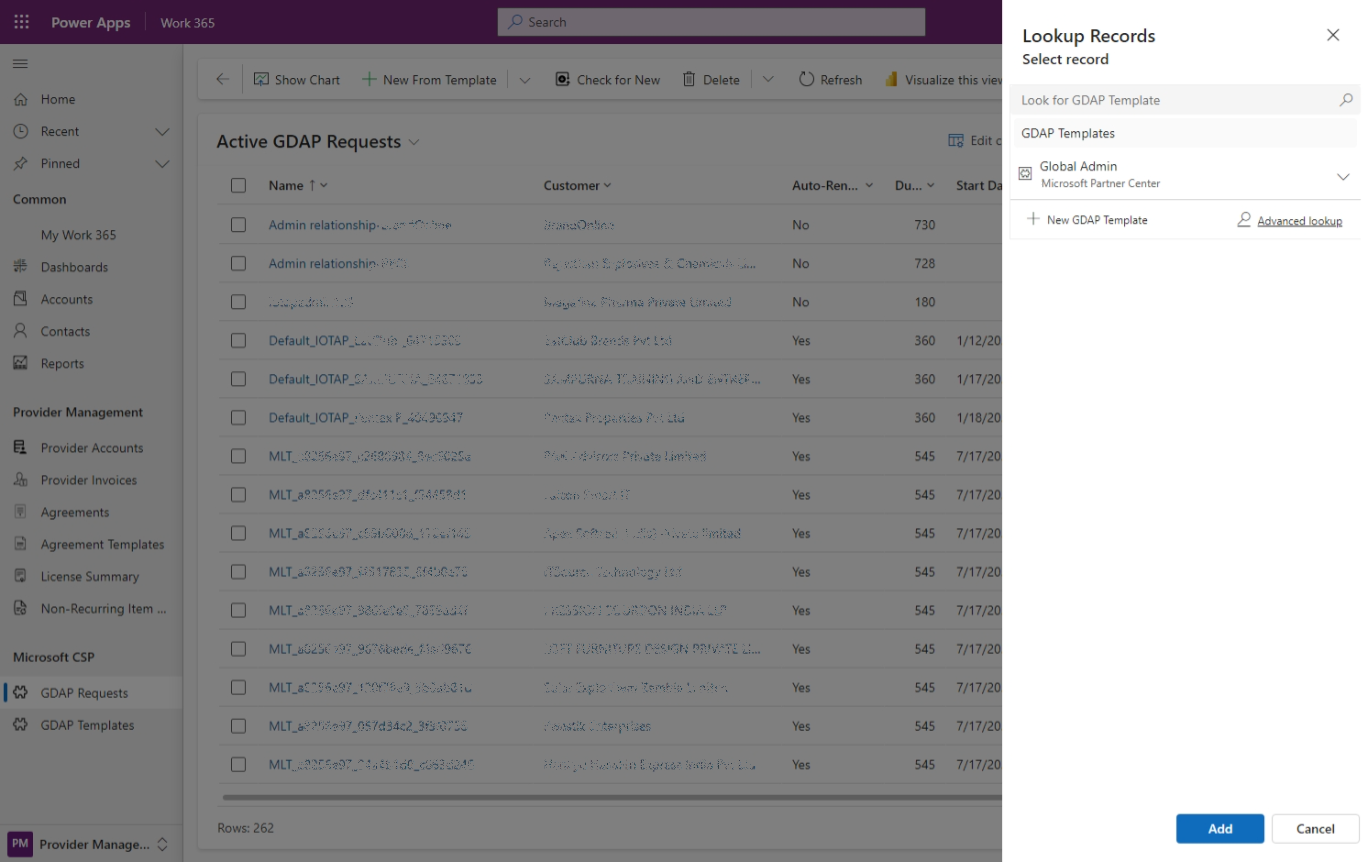The width and height of the screenshot is (1368, 862).
Task: Click the GDAP Requests gear icon
Action: (20, 693)
